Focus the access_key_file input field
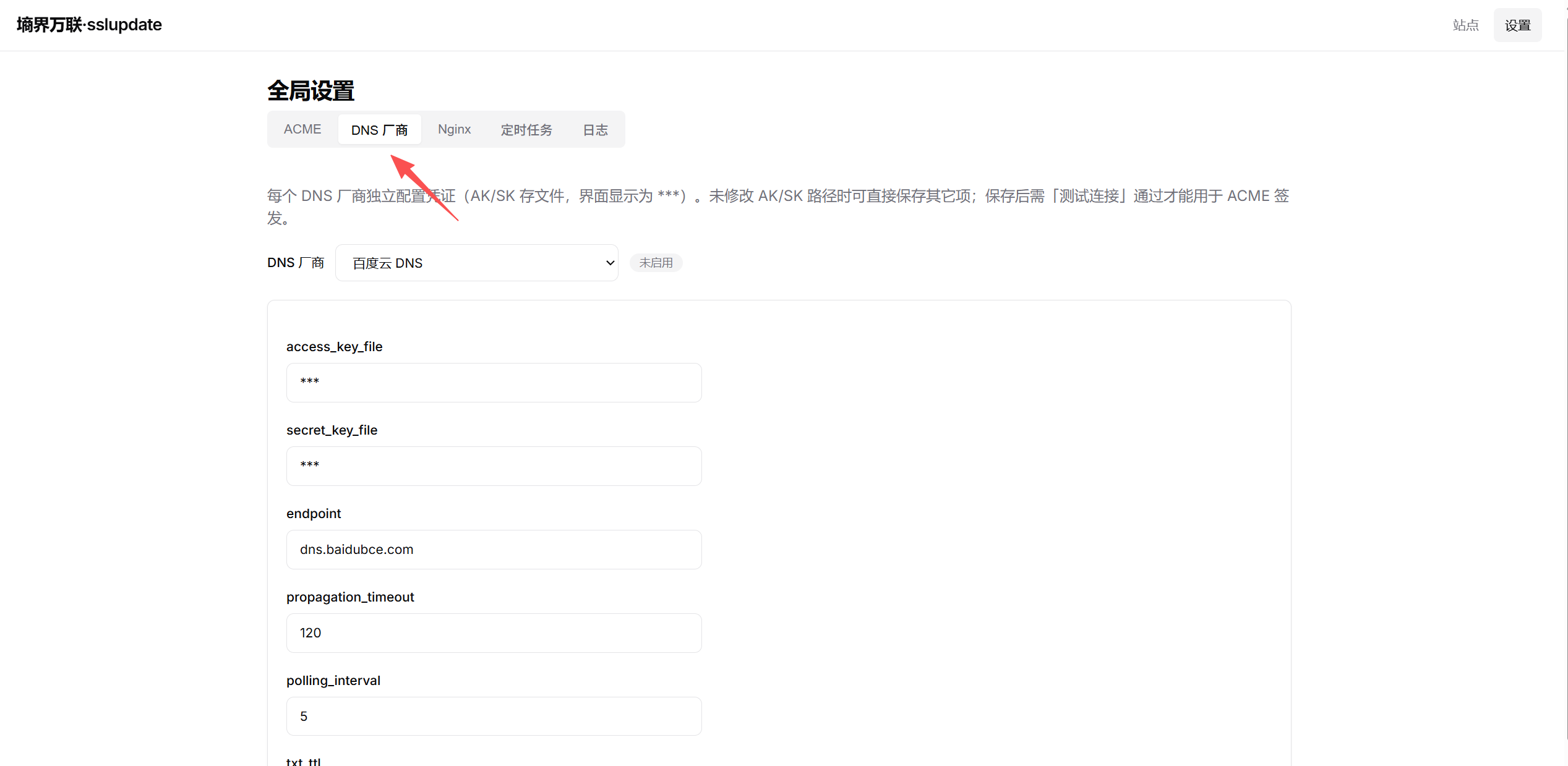1568x766 pixels. 494,383
